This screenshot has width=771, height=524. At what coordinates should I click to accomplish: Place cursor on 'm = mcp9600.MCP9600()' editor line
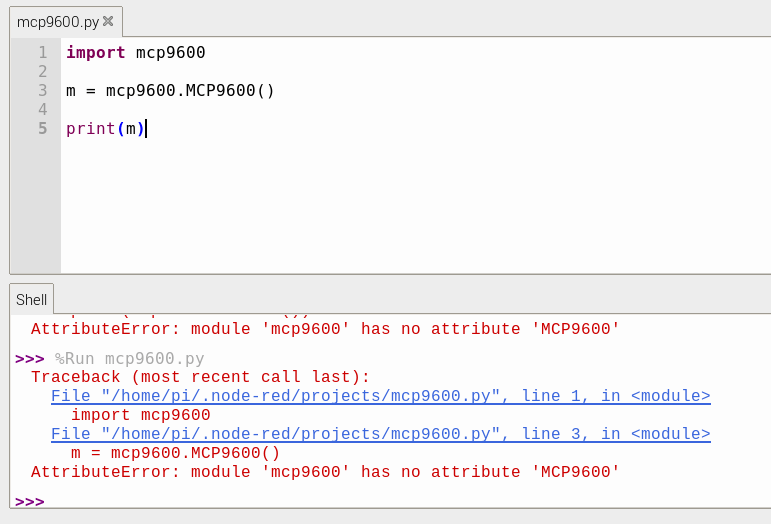pyautogui.click(x=170, y=90)
